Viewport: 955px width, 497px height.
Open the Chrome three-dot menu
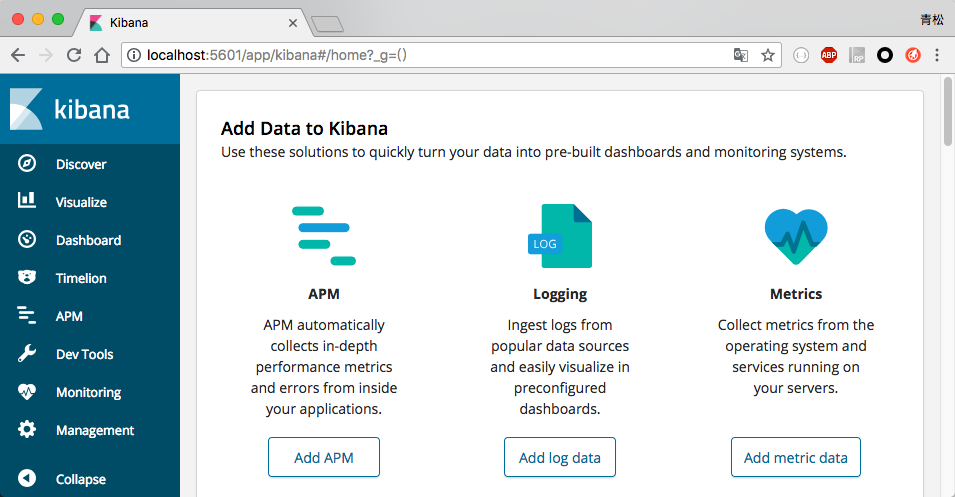coord(937,55)
